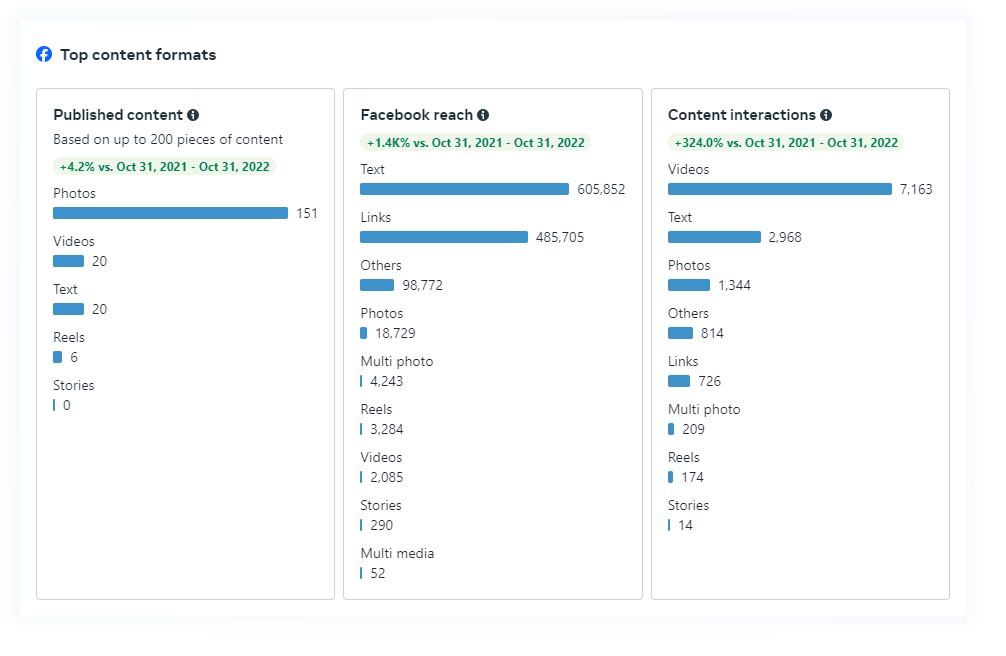This screenshot has width=1006, height=656.
Task: Click the info icon next to Published content
Action: [x=193, y=115]
